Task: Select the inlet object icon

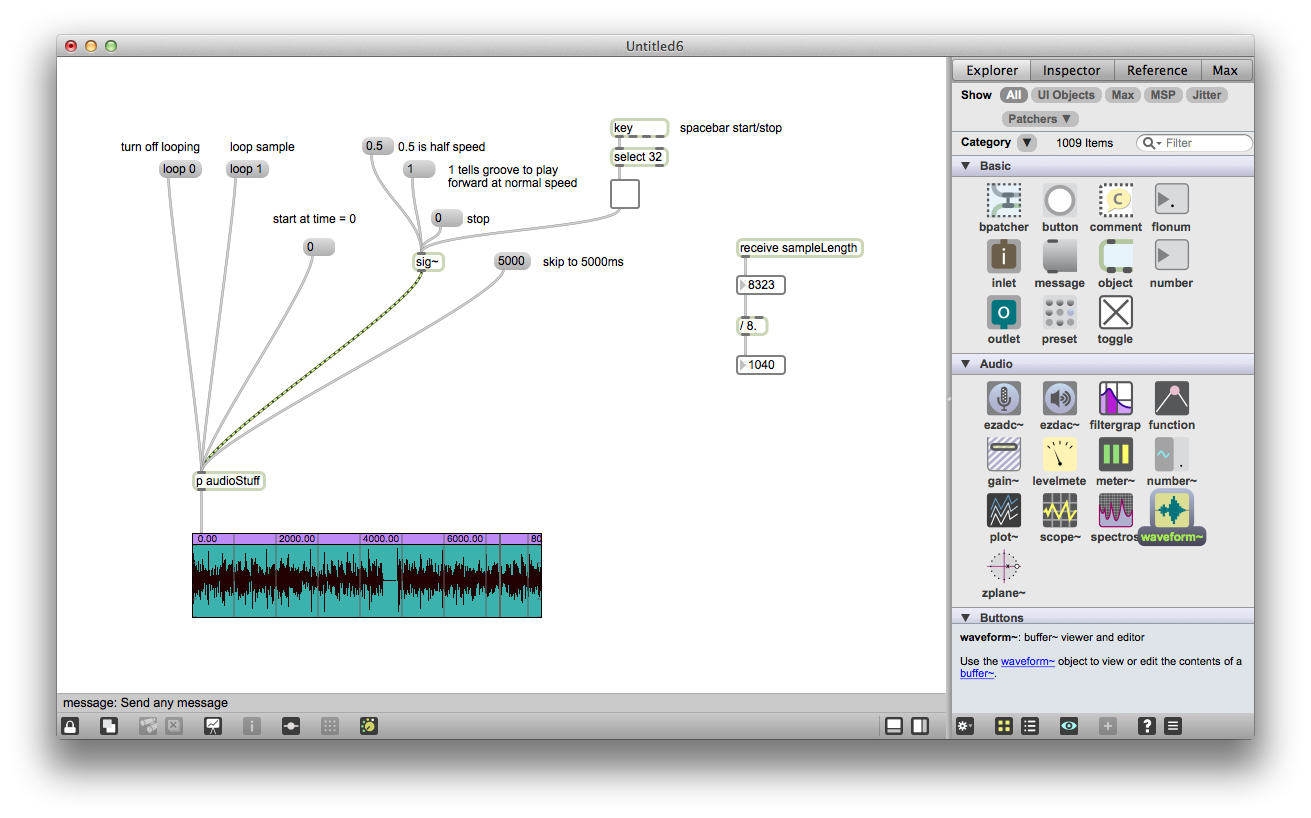Action: [1004, 256]
